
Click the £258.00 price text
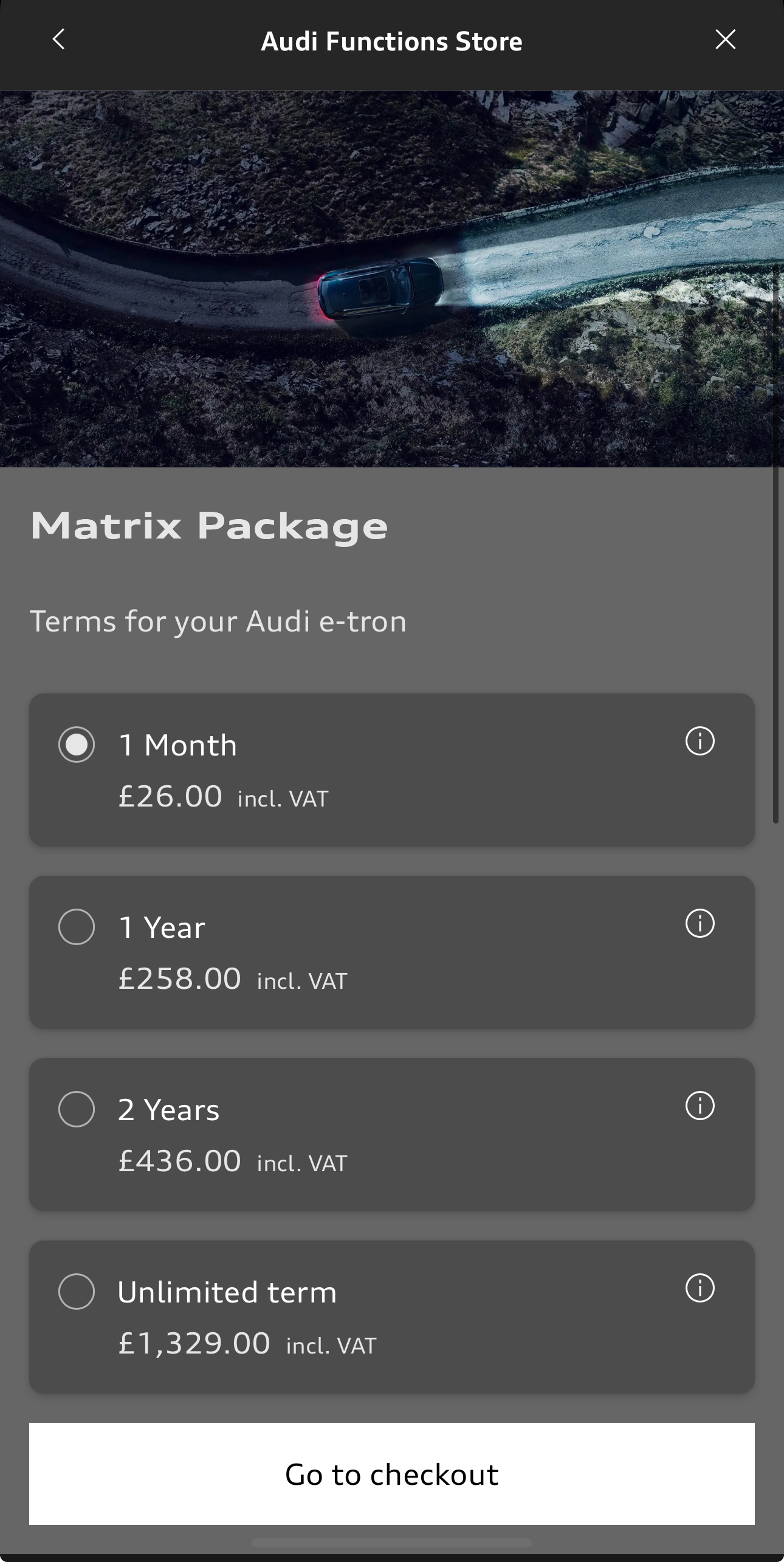tap(180, 979)
